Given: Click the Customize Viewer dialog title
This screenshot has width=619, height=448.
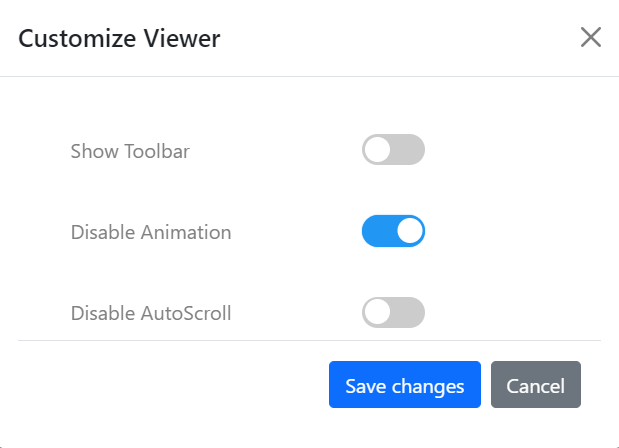Looking at the screenshot, I should pyautogui.click(x=119, y=39).
